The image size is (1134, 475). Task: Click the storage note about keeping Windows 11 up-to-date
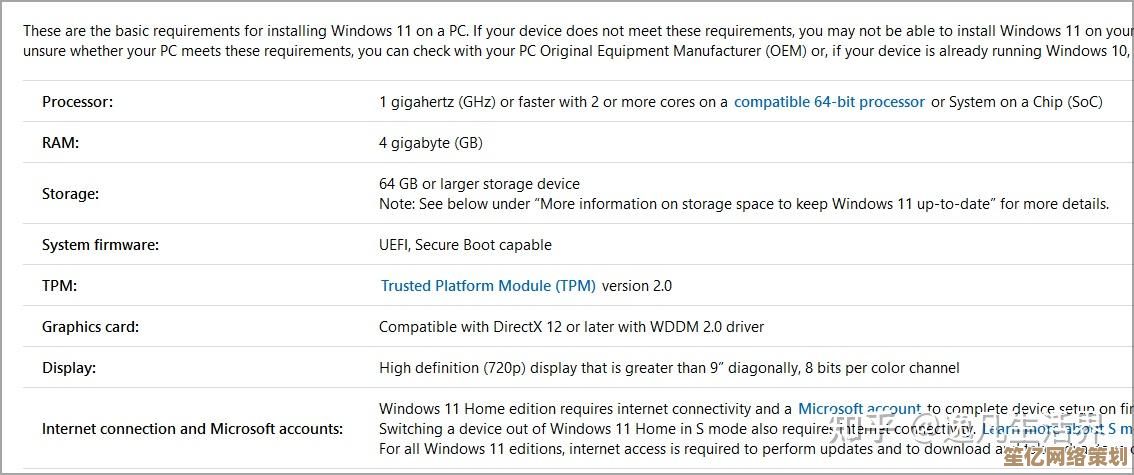(x=743, y=204)
